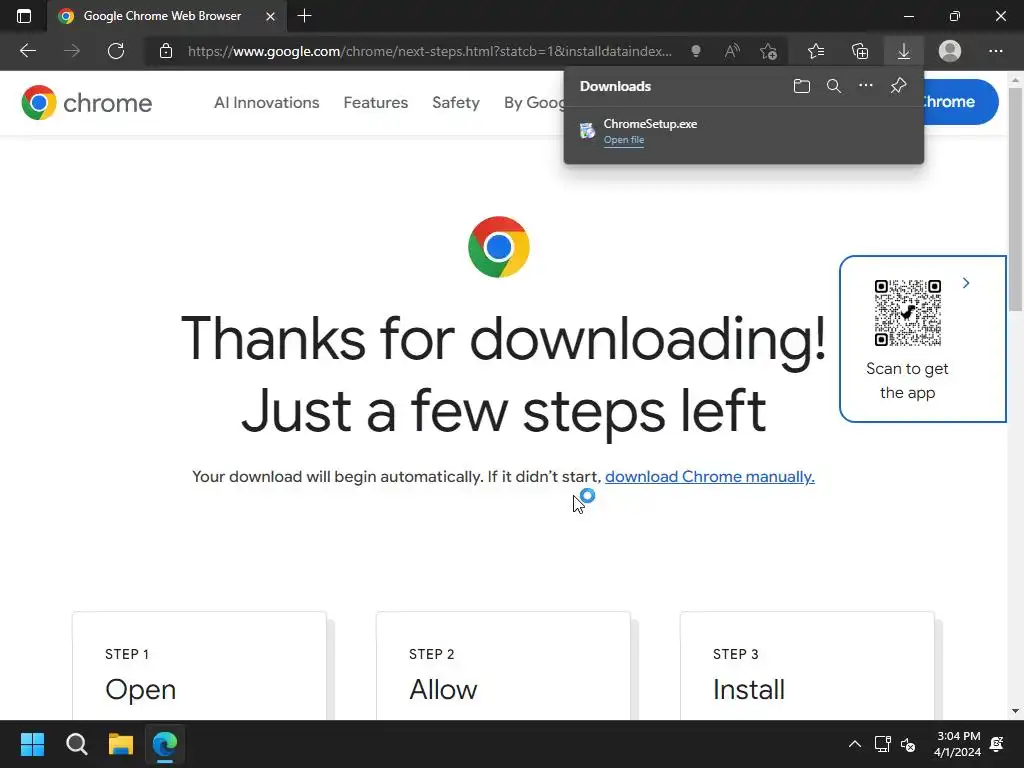Close the Google Chrome Web Browser tab

pyautogui.click(x=270, y=16)
